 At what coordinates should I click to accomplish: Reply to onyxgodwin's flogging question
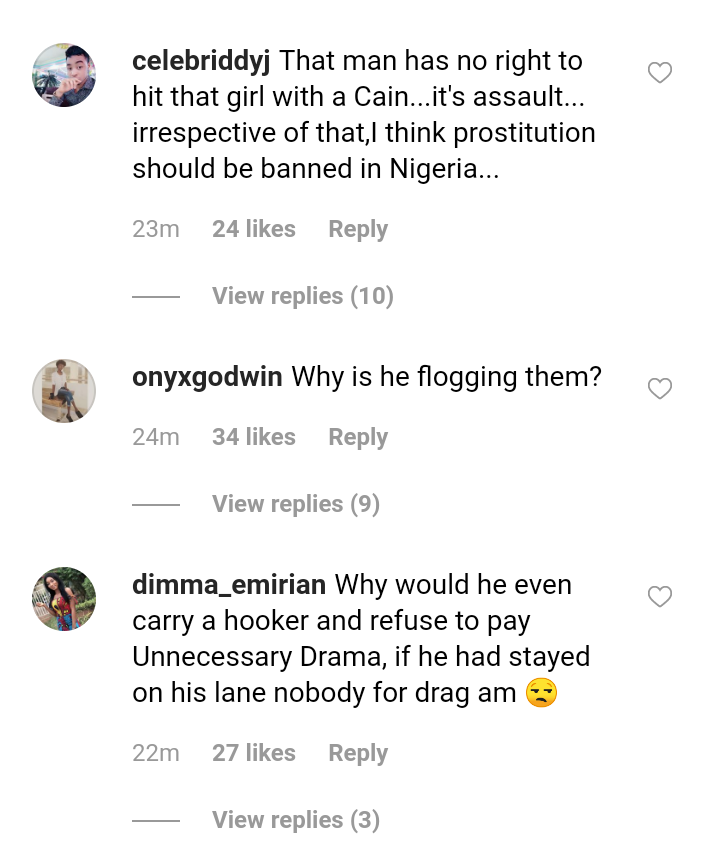click(357, 437)
